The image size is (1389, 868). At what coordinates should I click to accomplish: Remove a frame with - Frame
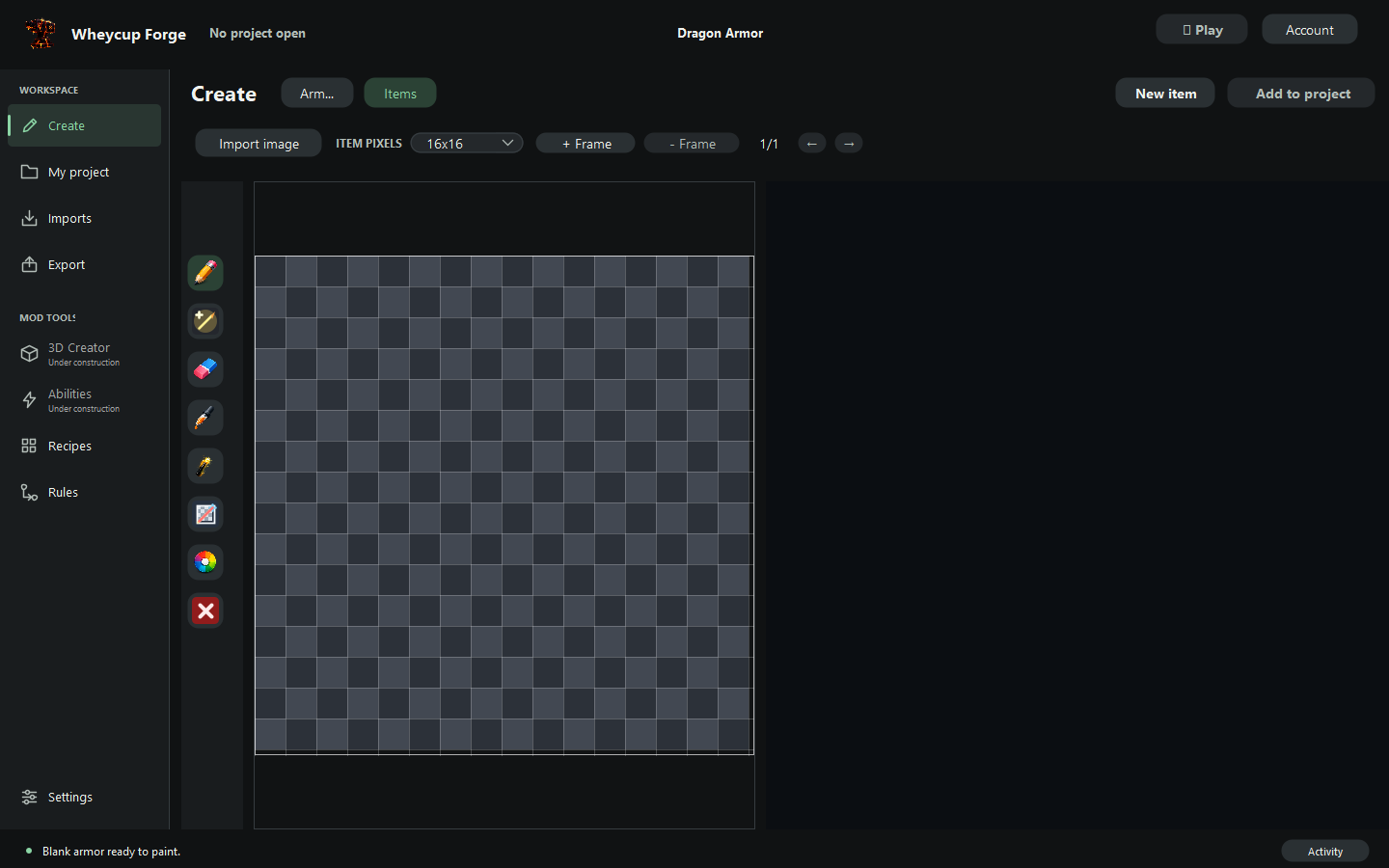tap(692, 144)
